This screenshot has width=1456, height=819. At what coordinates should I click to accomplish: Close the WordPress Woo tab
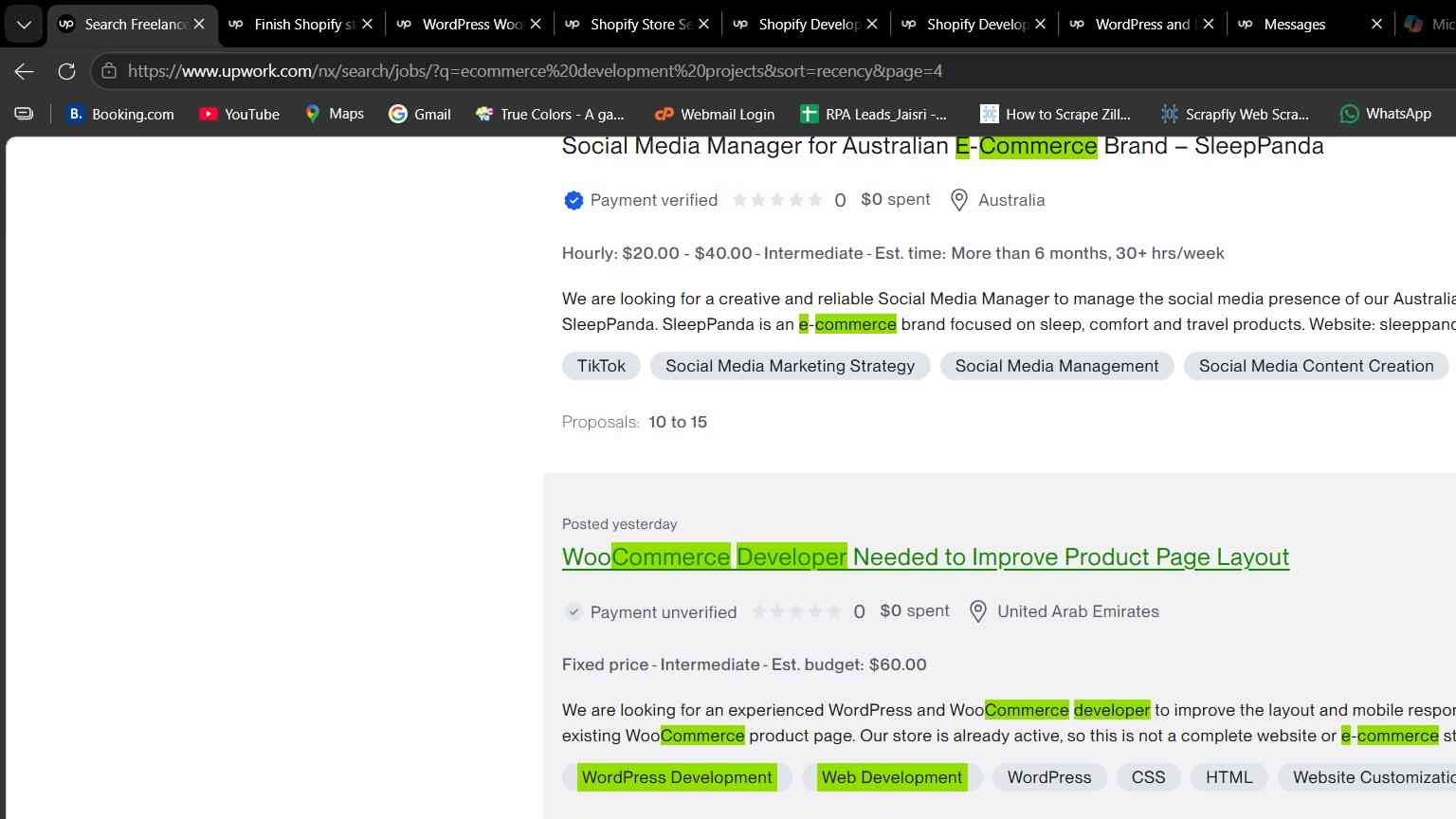click(x=536, y=25)
